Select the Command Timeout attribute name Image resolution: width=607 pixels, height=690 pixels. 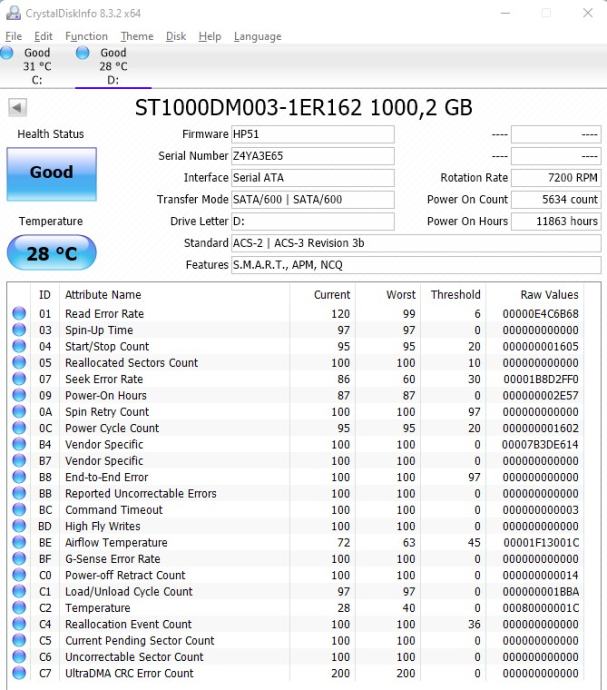114,510
